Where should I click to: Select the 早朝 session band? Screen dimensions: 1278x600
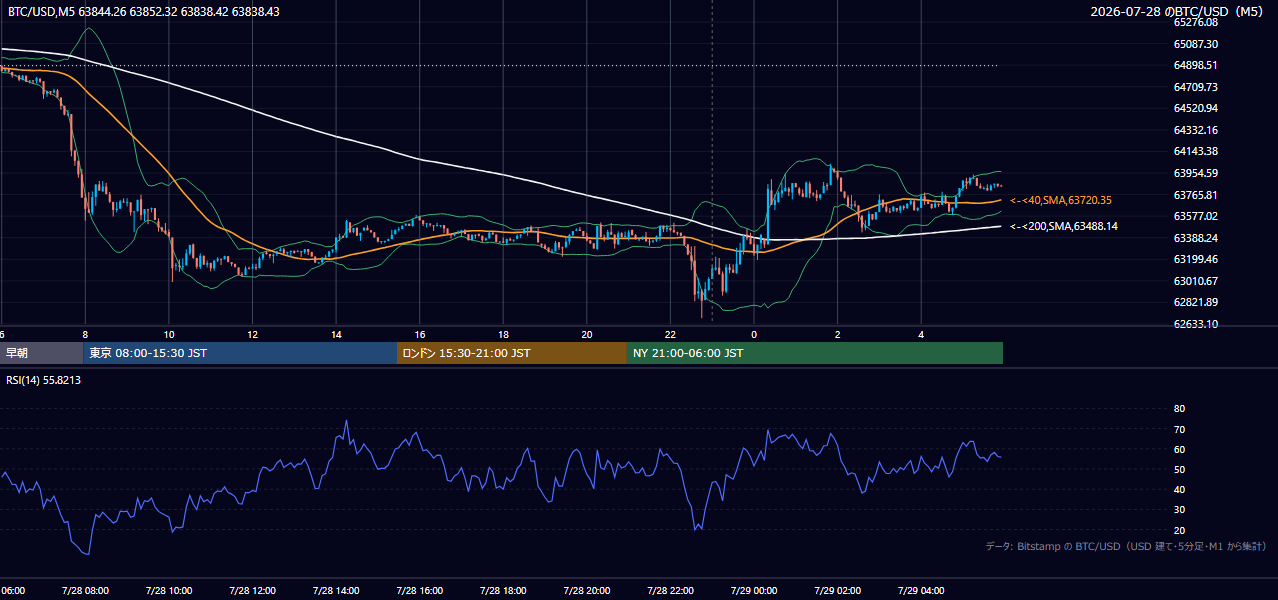pyautogui.click(x=41, y=353)
